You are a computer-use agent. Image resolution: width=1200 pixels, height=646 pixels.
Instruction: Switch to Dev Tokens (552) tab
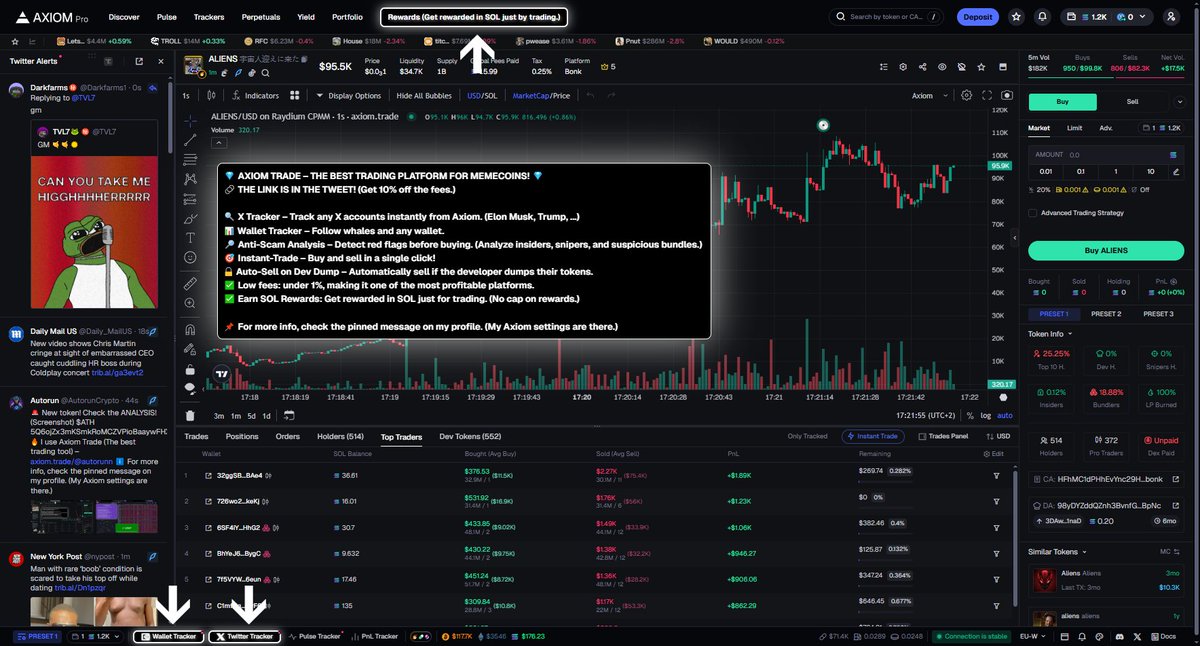470,436
